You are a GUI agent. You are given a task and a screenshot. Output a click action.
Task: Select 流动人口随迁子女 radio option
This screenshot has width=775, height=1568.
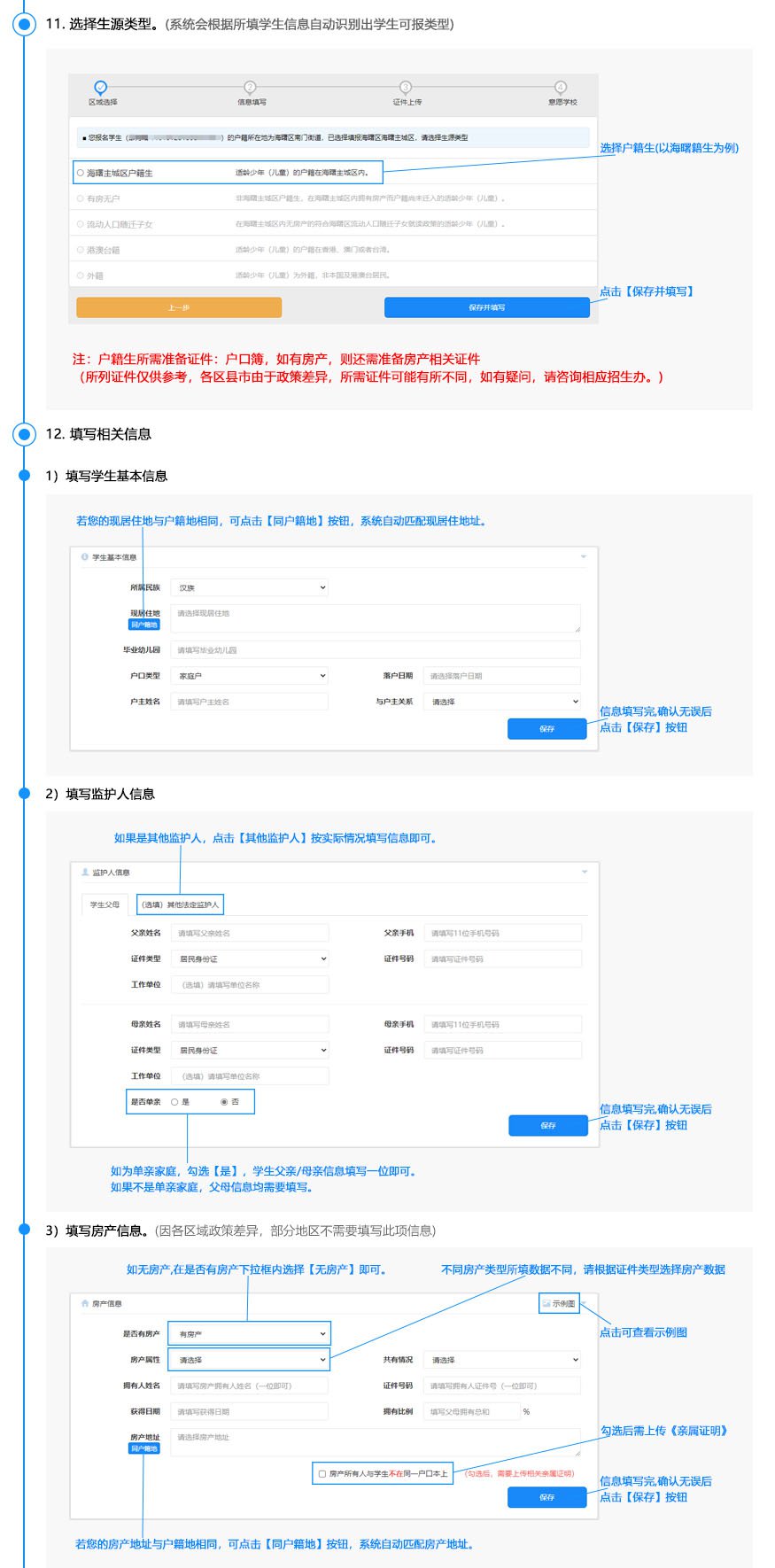coord(81,224)
